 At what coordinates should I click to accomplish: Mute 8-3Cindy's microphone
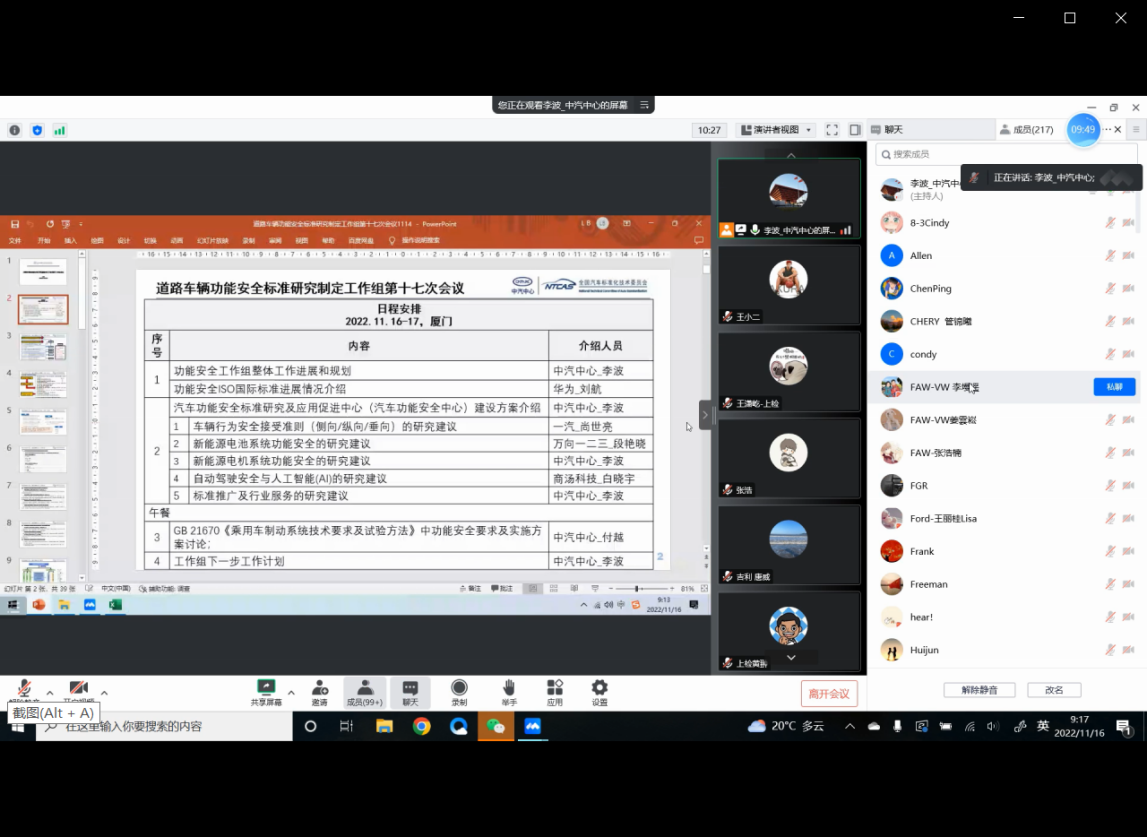coord(1109,222)
